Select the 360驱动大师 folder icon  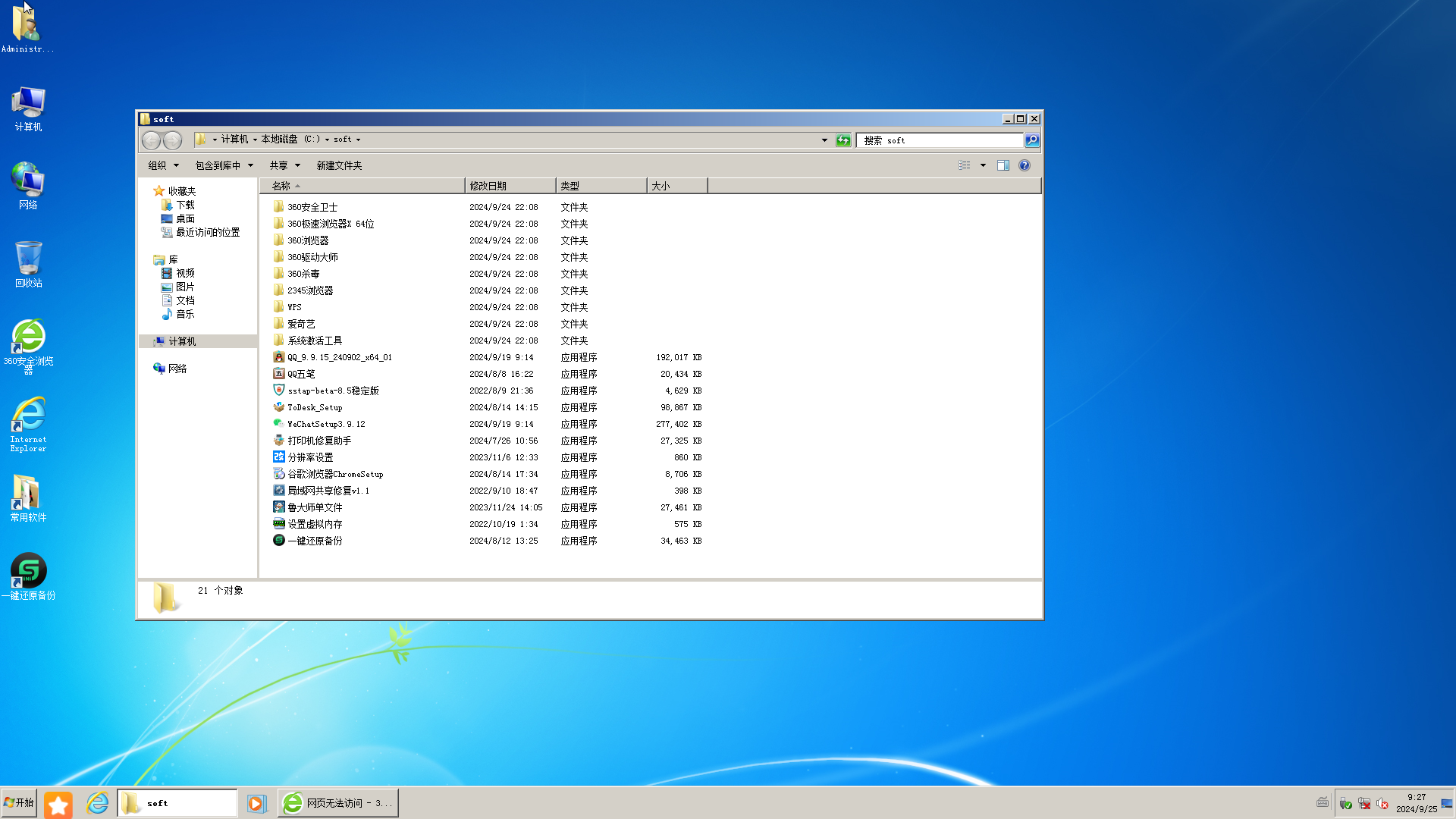click(x=279, y=256)
